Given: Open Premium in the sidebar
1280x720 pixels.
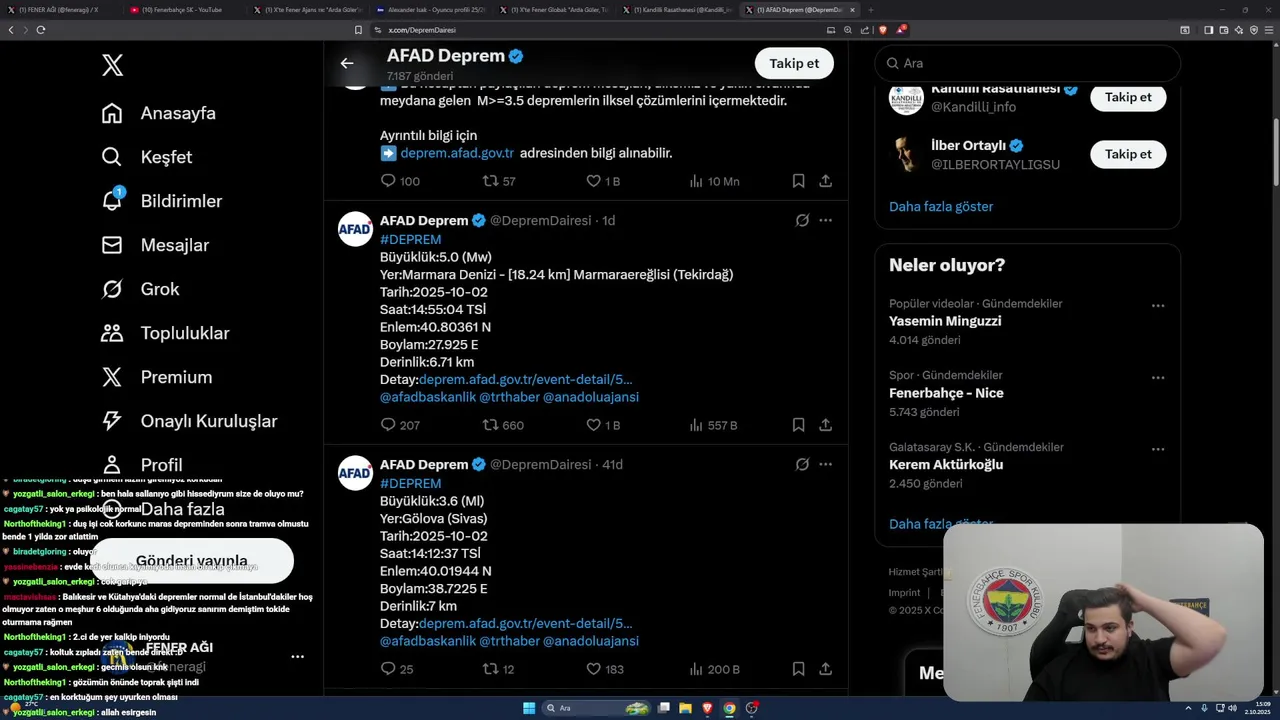Looking at the screenshot, I should click(157, 377).
